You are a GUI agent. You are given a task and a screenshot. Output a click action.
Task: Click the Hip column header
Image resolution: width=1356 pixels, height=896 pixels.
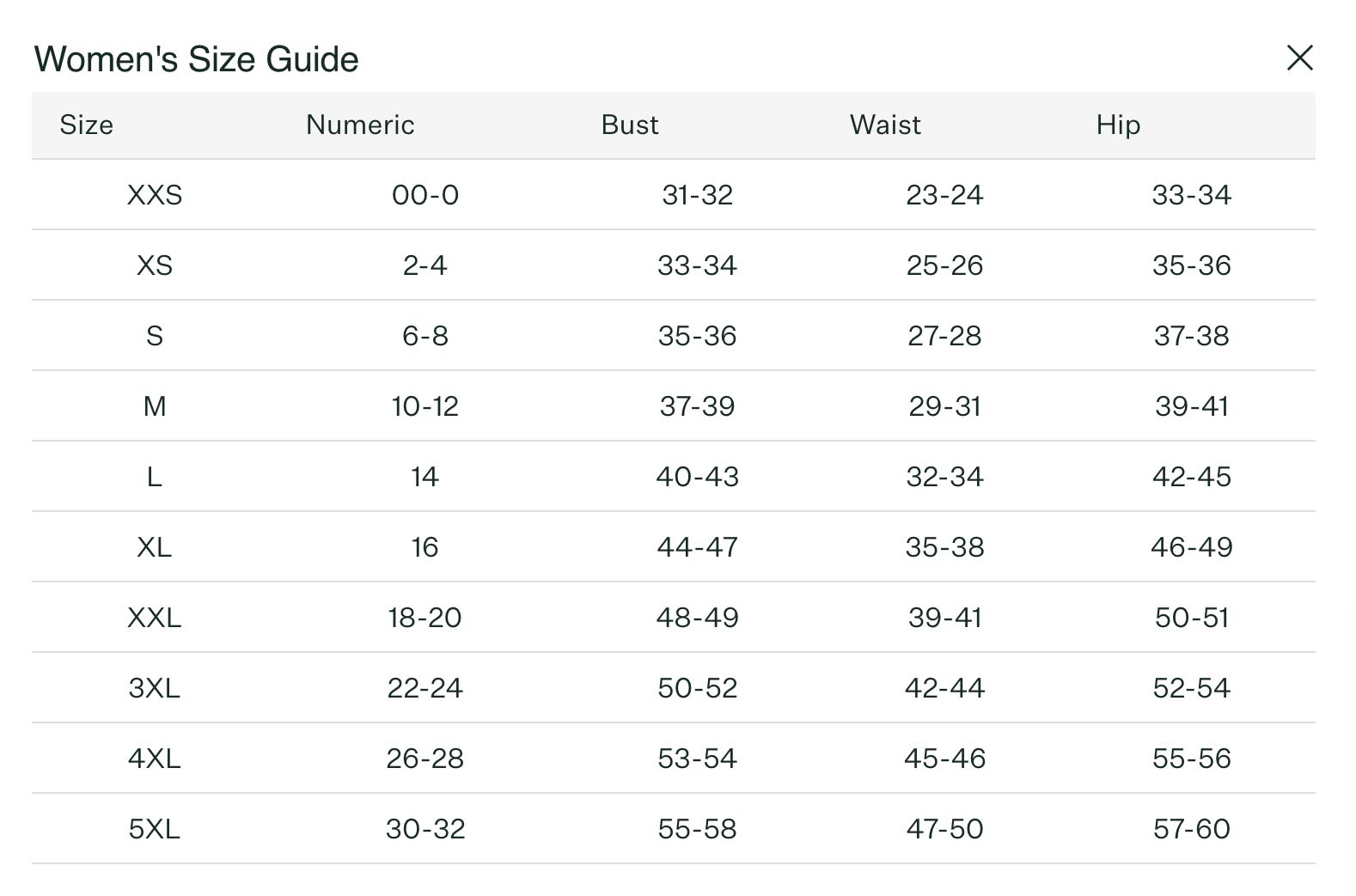[1118, 125]
